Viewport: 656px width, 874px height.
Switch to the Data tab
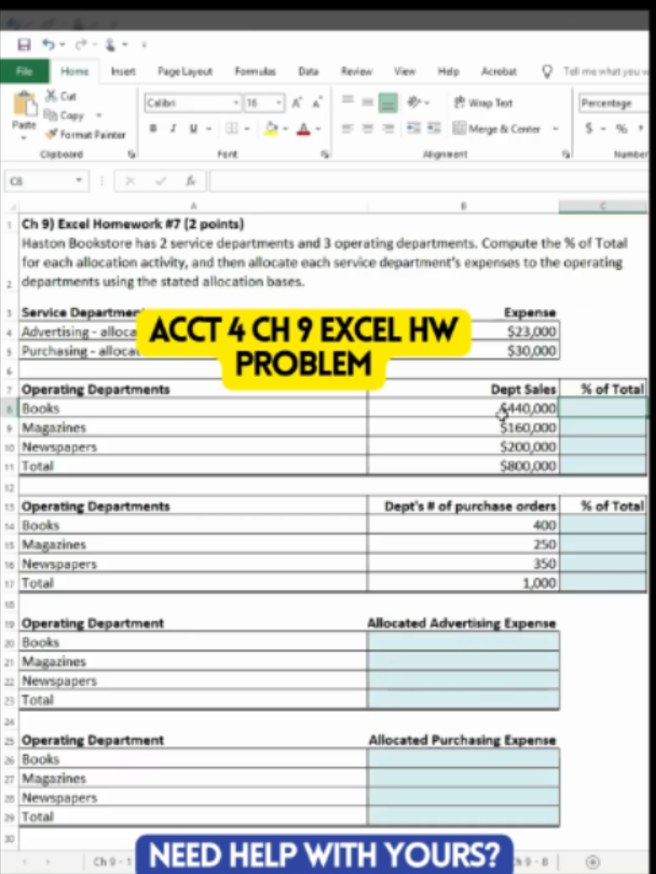(x=308, y=71)
